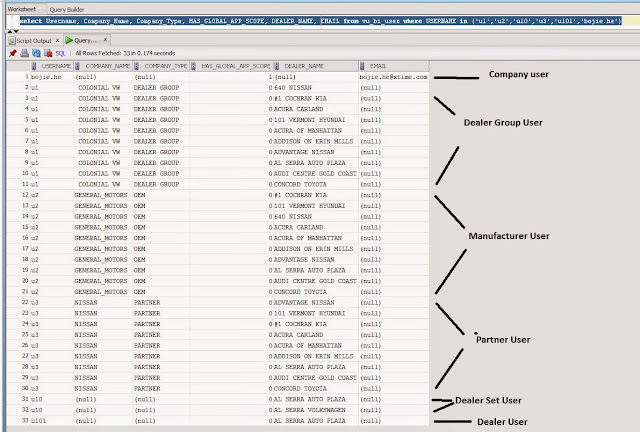Click row number 33 in results grid
This screenshot has height=432, width=640.
[18, 421]
